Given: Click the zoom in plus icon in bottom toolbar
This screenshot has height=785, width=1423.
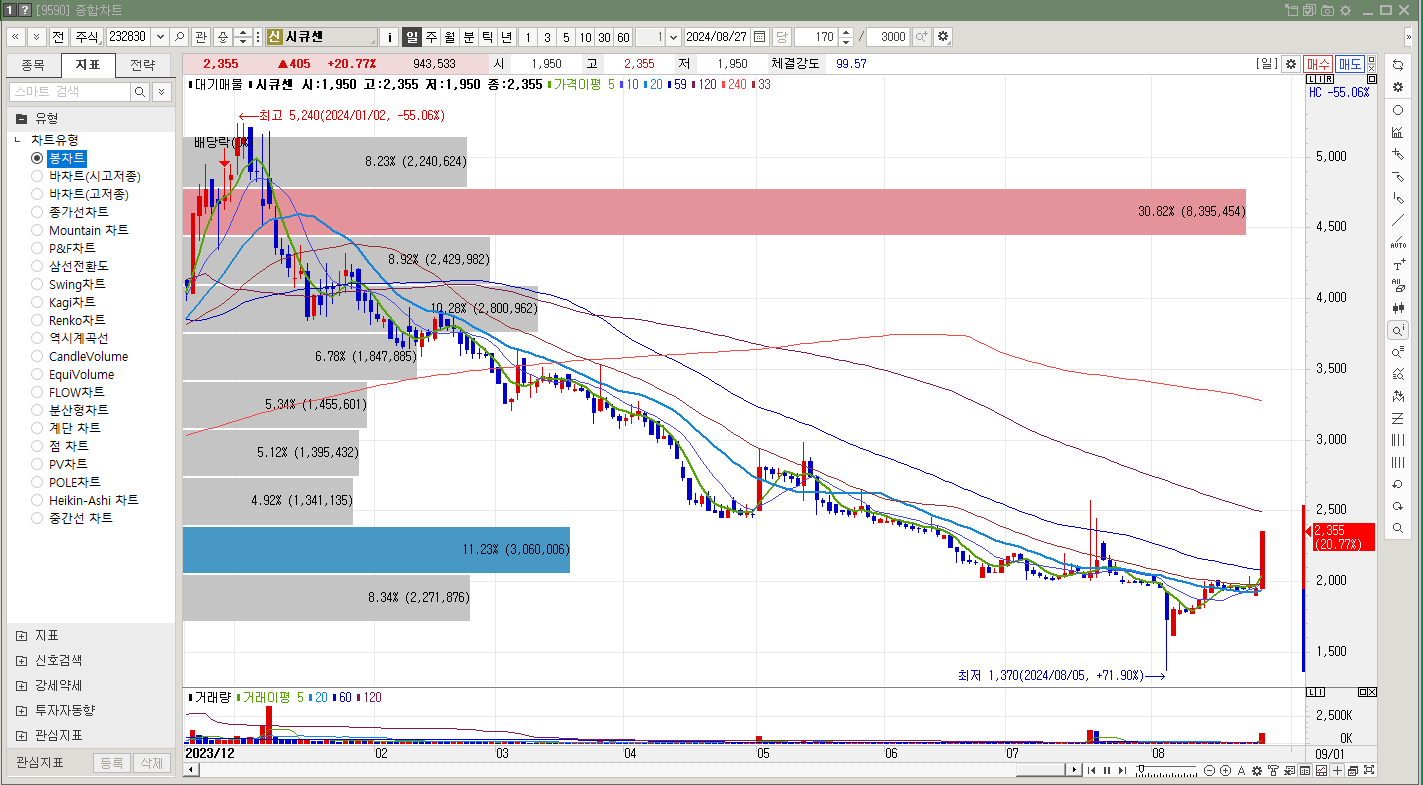Looking at the screenshot, I should pyautogui.click(x=1225, y=770).
